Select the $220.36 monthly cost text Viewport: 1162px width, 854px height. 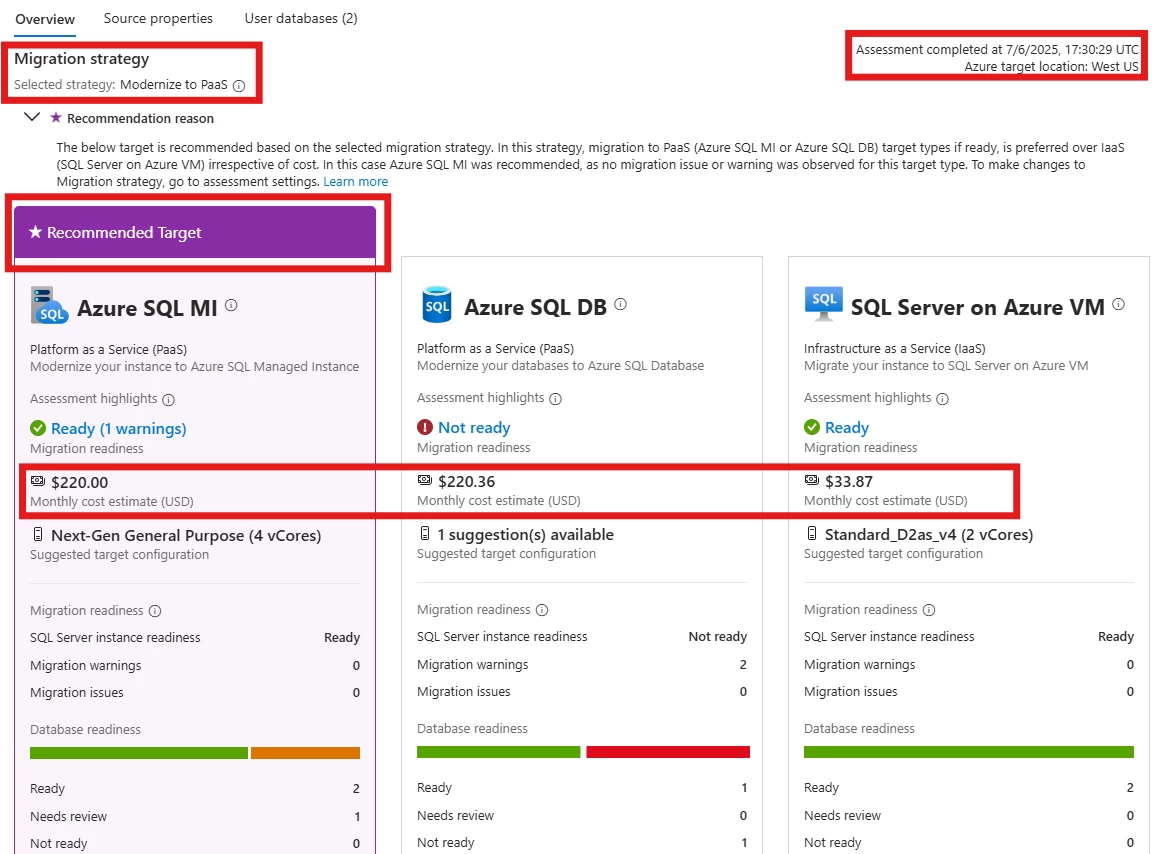click(466, 482)
